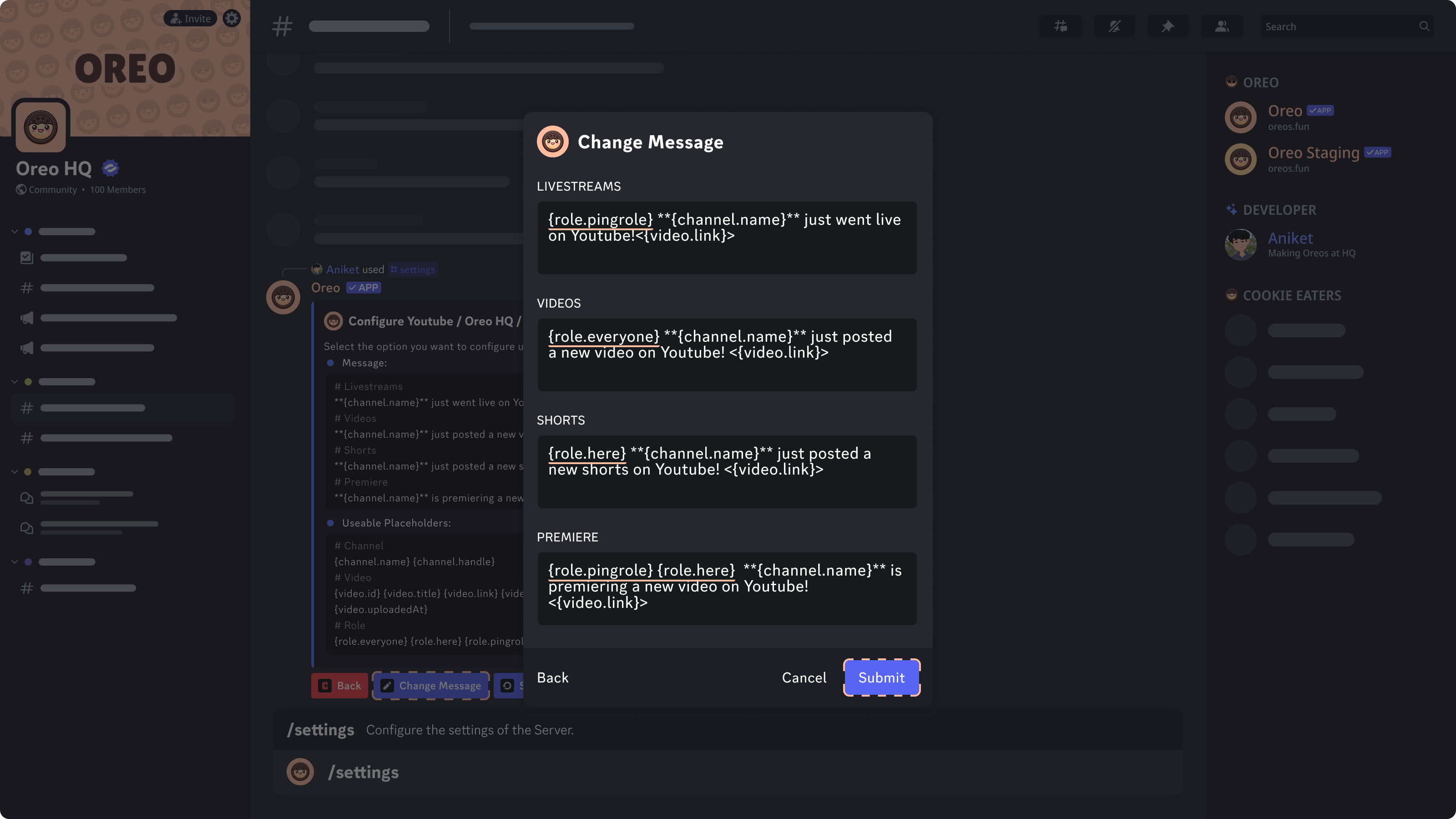The width and height of the screenshot is (1456, 819).
Task: Go Back in the Change Message modal
Action: pos(552,677)
